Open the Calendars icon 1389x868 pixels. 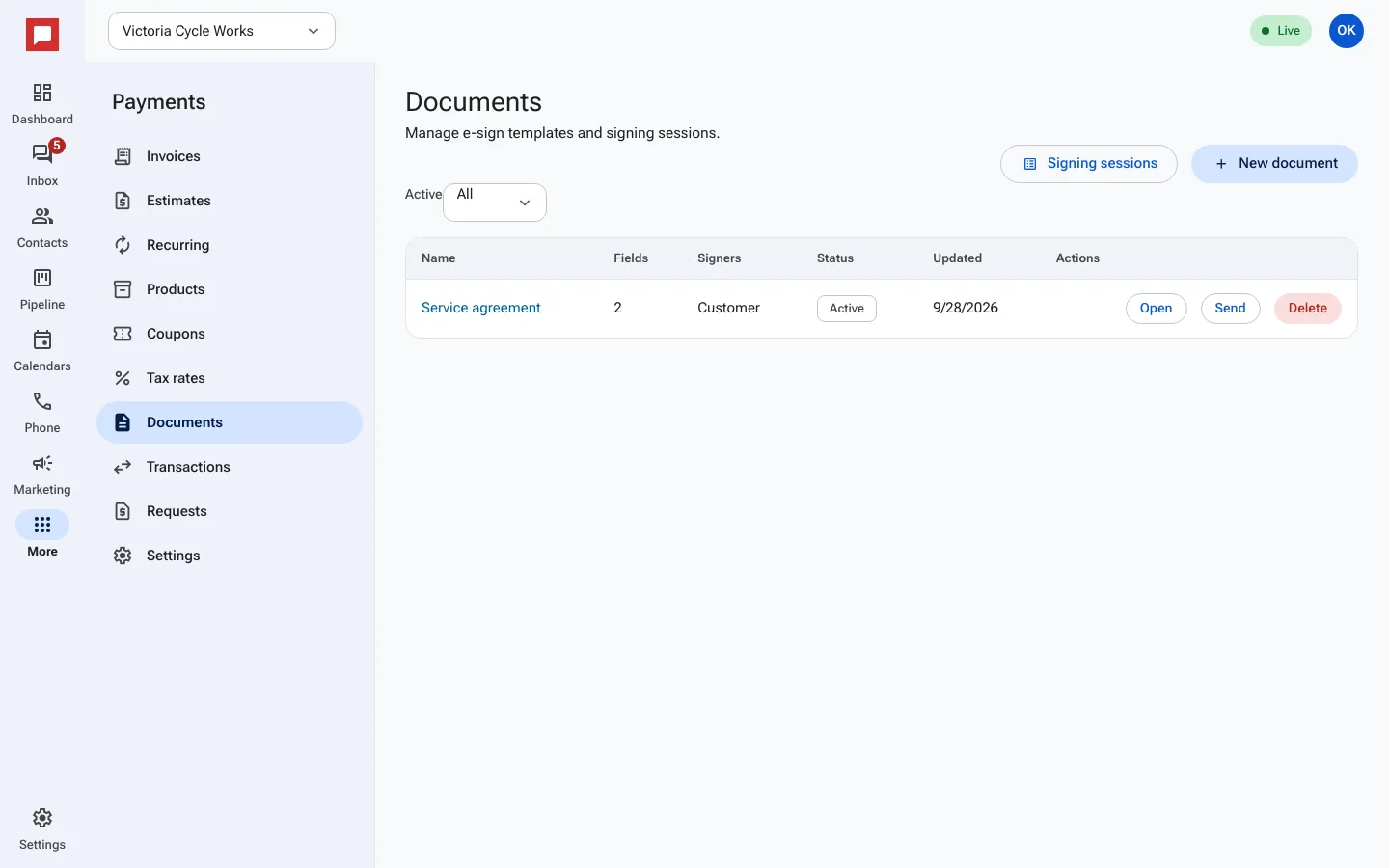pos(42,339)
